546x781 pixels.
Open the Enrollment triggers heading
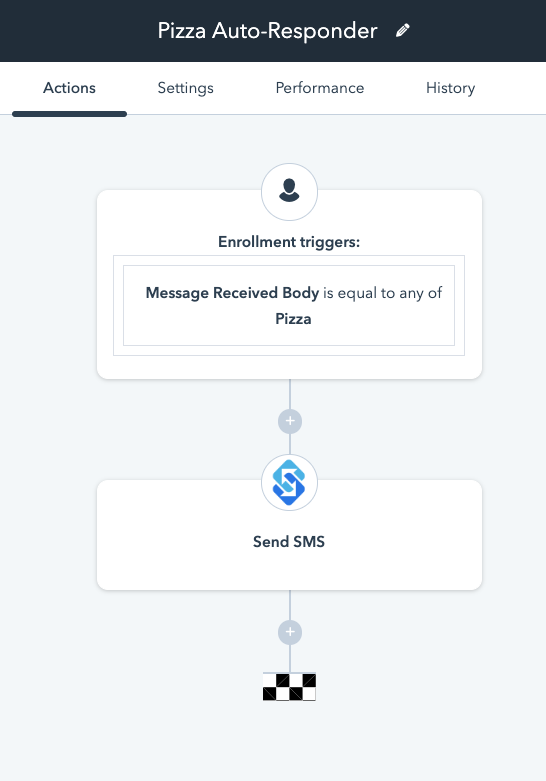(289, 242)
